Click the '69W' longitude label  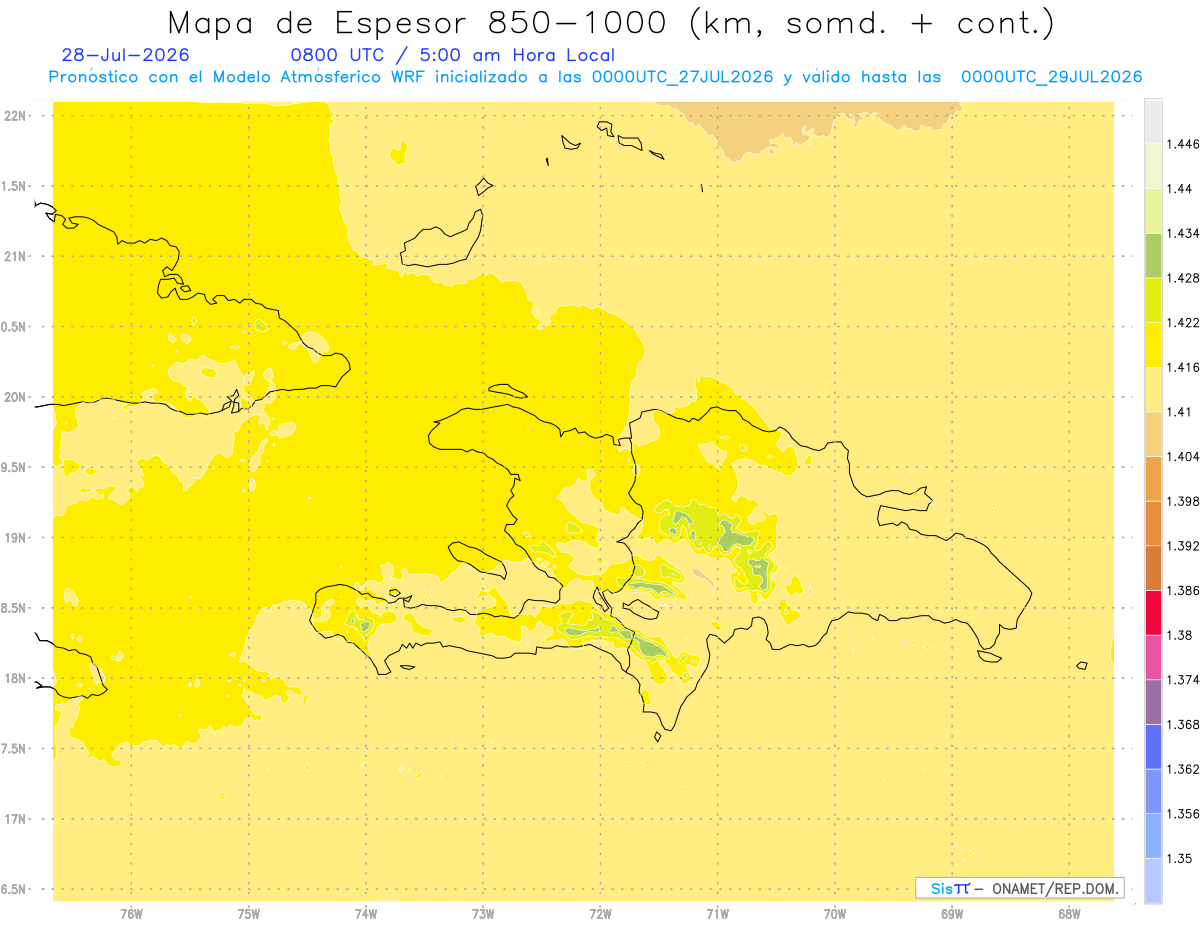tap(952, 914)
